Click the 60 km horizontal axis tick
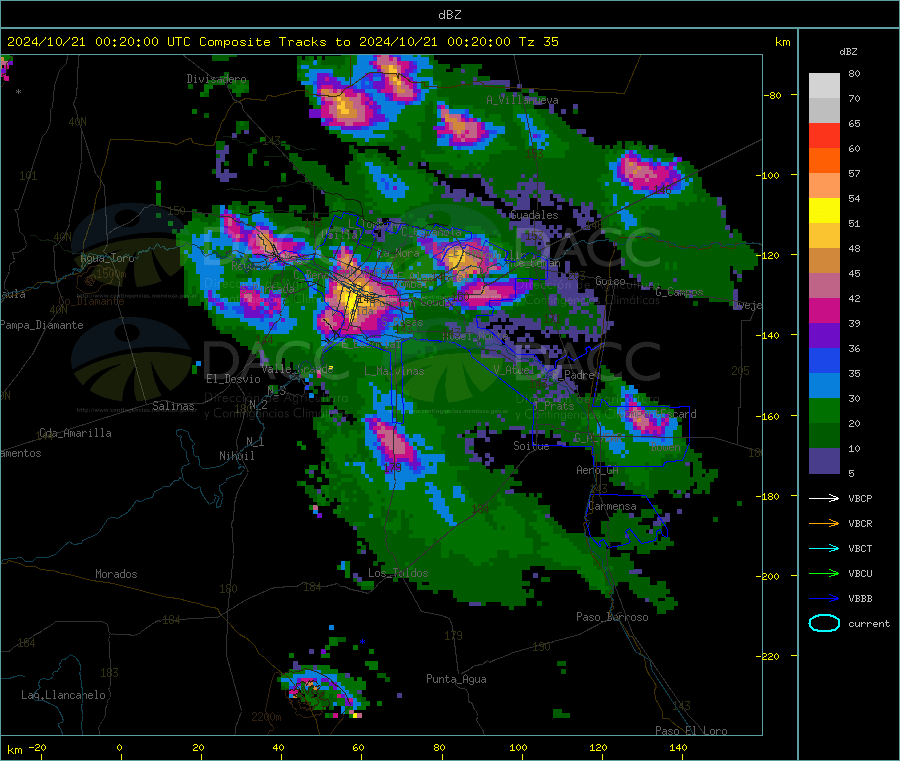 tap(358, 748)
